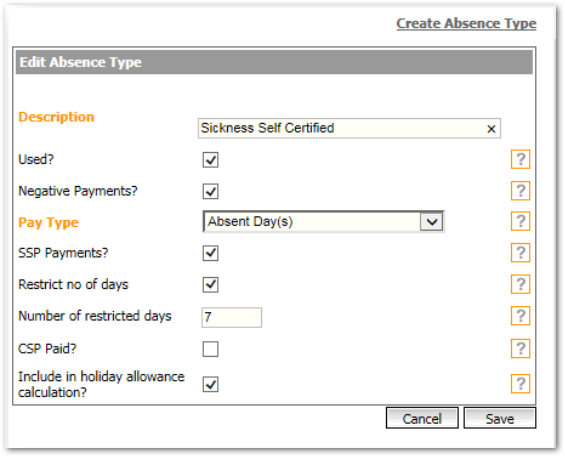The height and width of the screenshot is (457, 565).
Task: Enable the CSP Paid? checkbox
Action: click(x=210, y=349)
